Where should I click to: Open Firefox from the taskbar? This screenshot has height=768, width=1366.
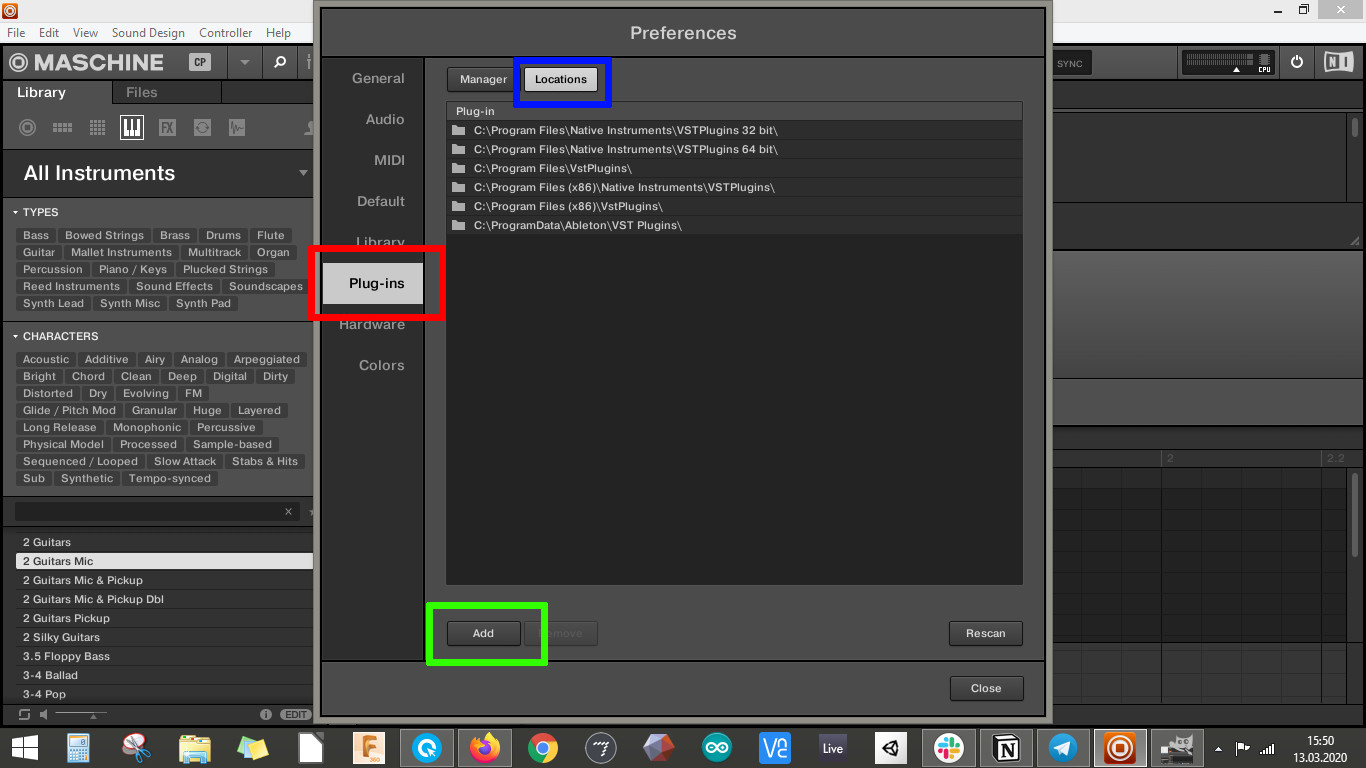click(485, 747)
